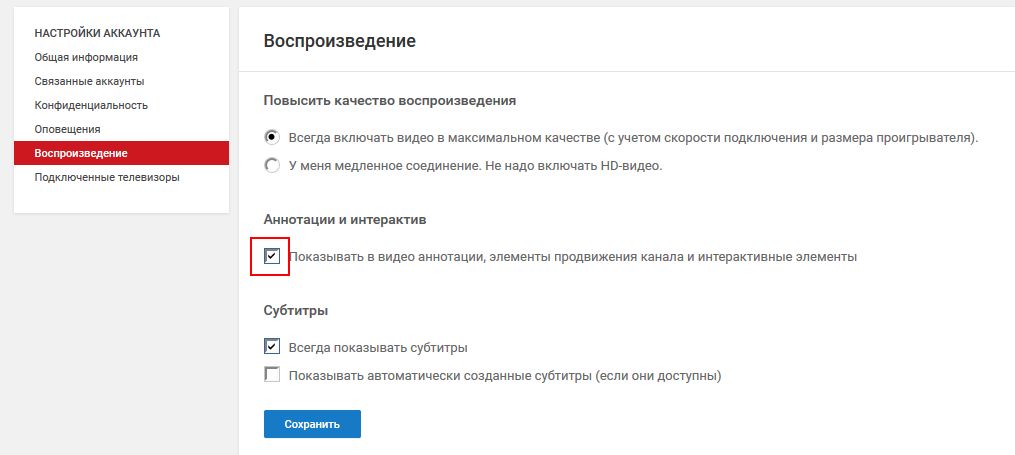This screenshot has height=455, width=1015.
Task: Select the maximum video quality radio button
Action: click(273, 137)
